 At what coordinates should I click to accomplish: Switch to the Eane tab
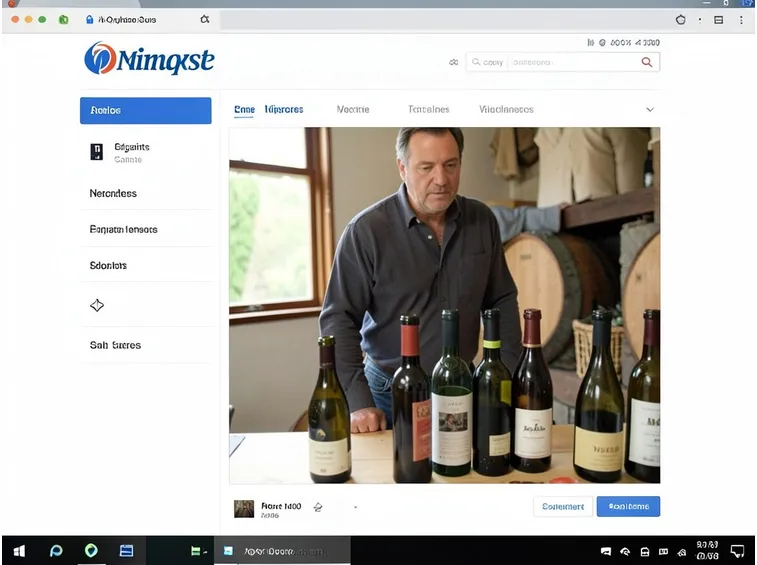pos(244,110)
